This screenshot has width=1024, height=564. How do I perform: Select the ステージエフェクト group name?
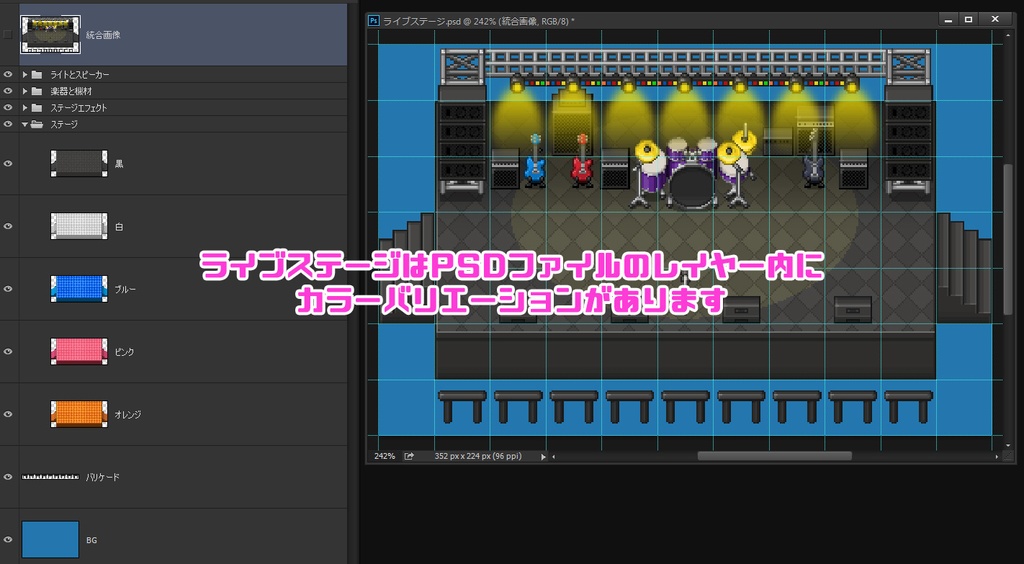[x=78, y=108]
